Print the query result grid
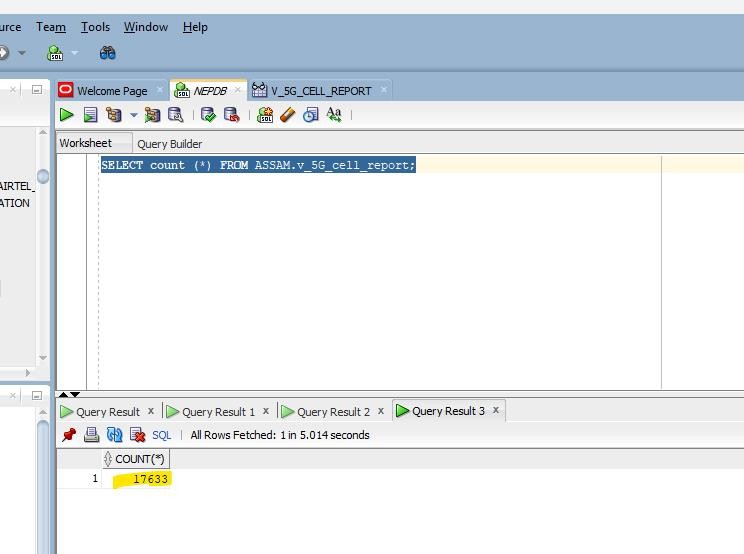 (x=91, y=435)
